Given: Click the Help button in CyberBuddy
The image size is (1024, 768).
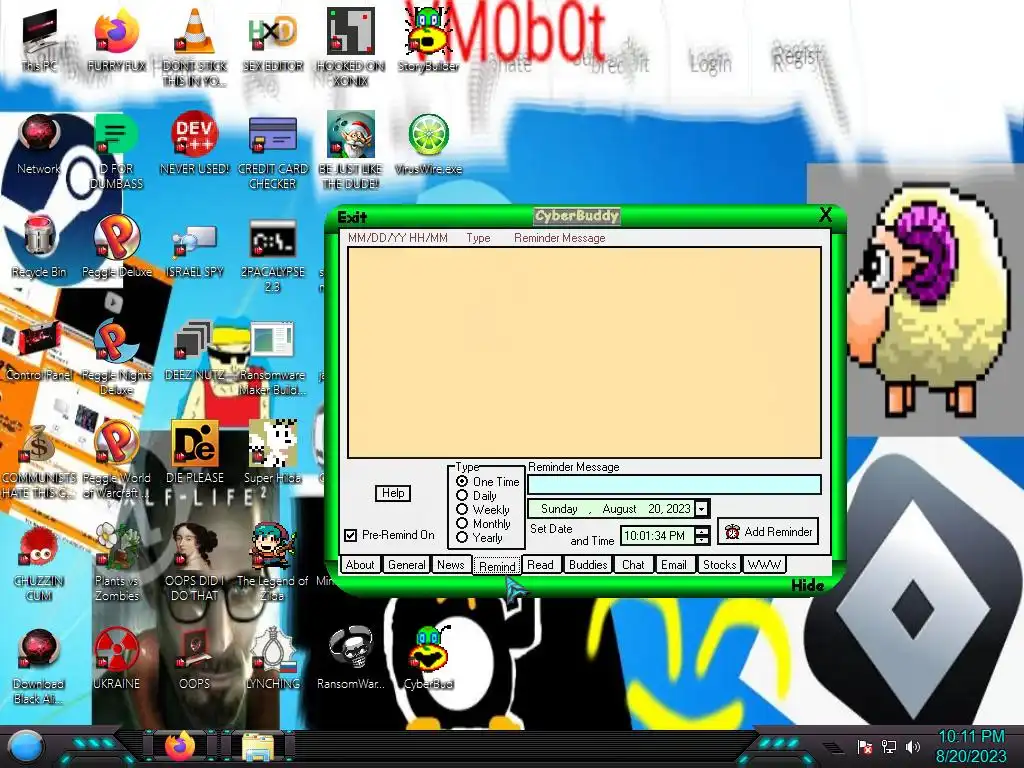Looking at the screenshot, I should pyautogui.click(x=392, y=492).
